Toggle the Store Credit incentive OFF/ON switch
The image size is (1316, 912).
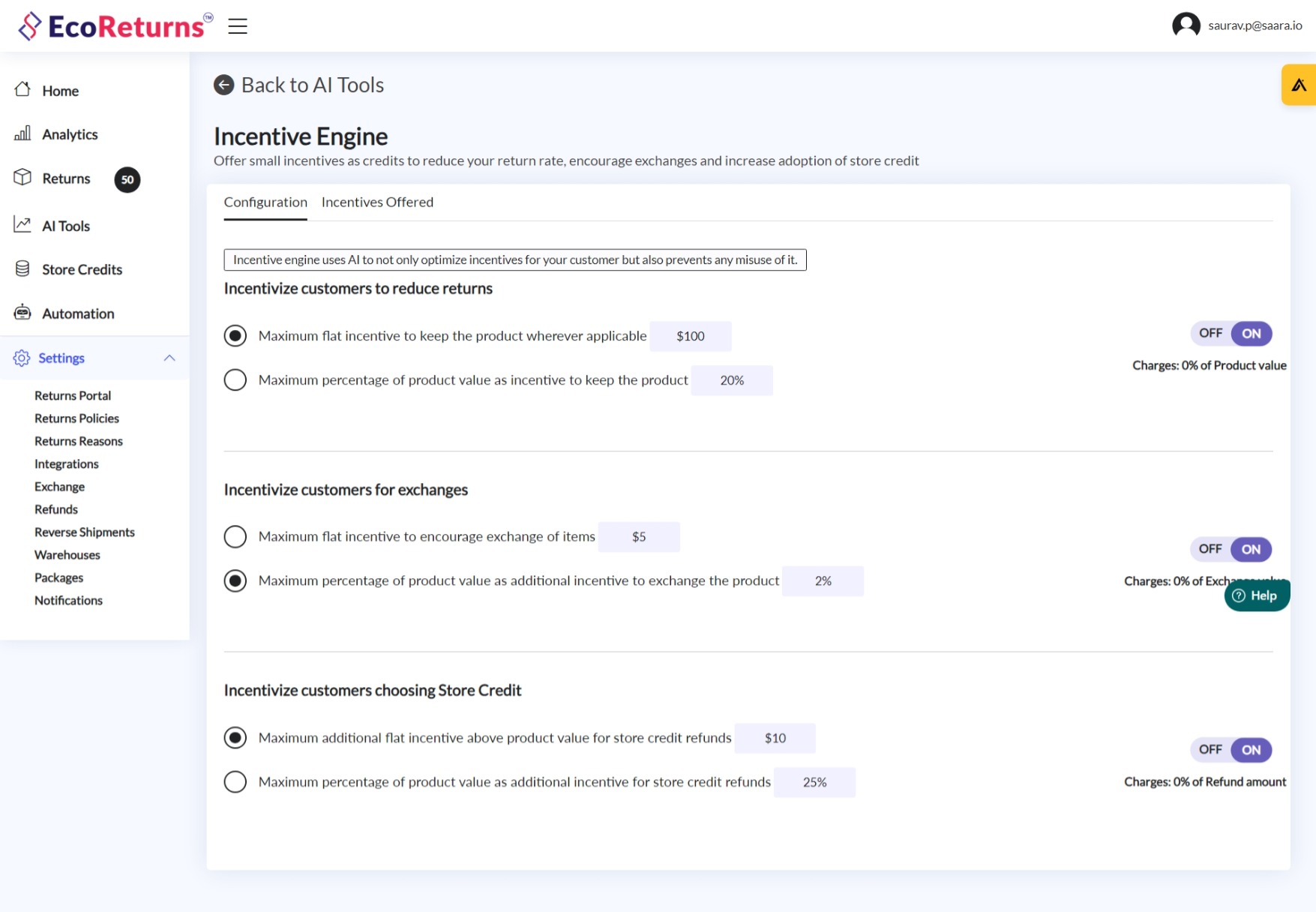tap(1231, 750)
